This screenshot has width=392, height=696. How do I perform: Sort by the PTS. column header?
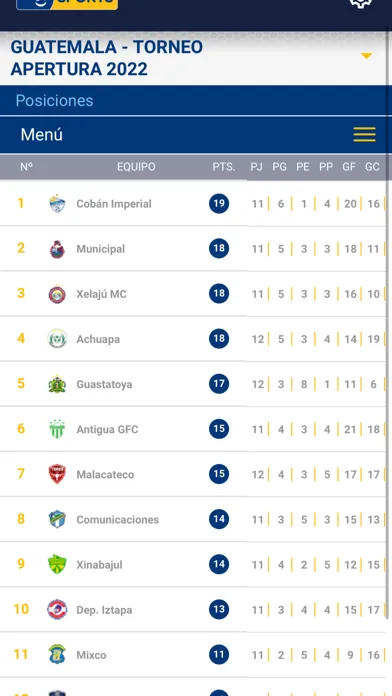224,167
